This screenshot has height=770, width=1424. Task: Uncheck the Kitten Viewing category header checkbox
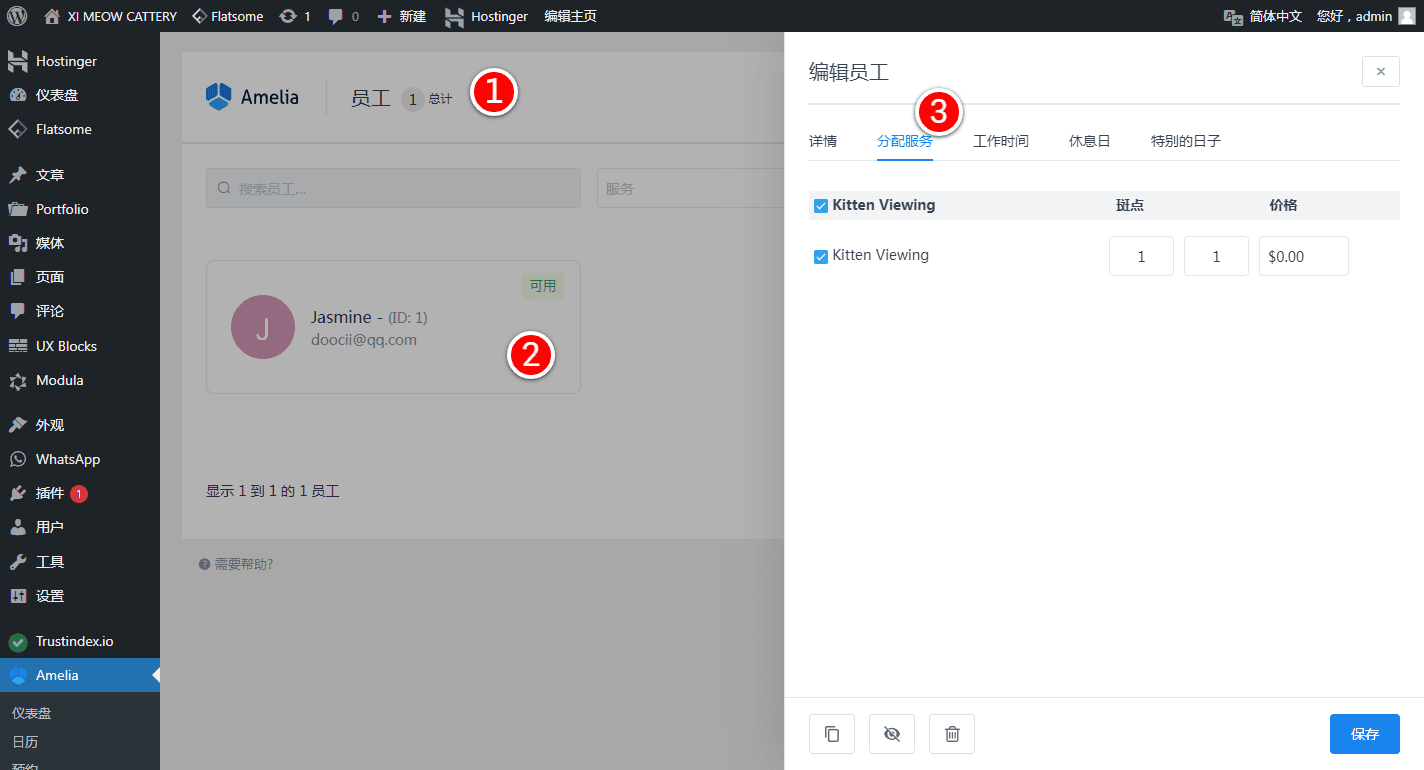[821, 206]
